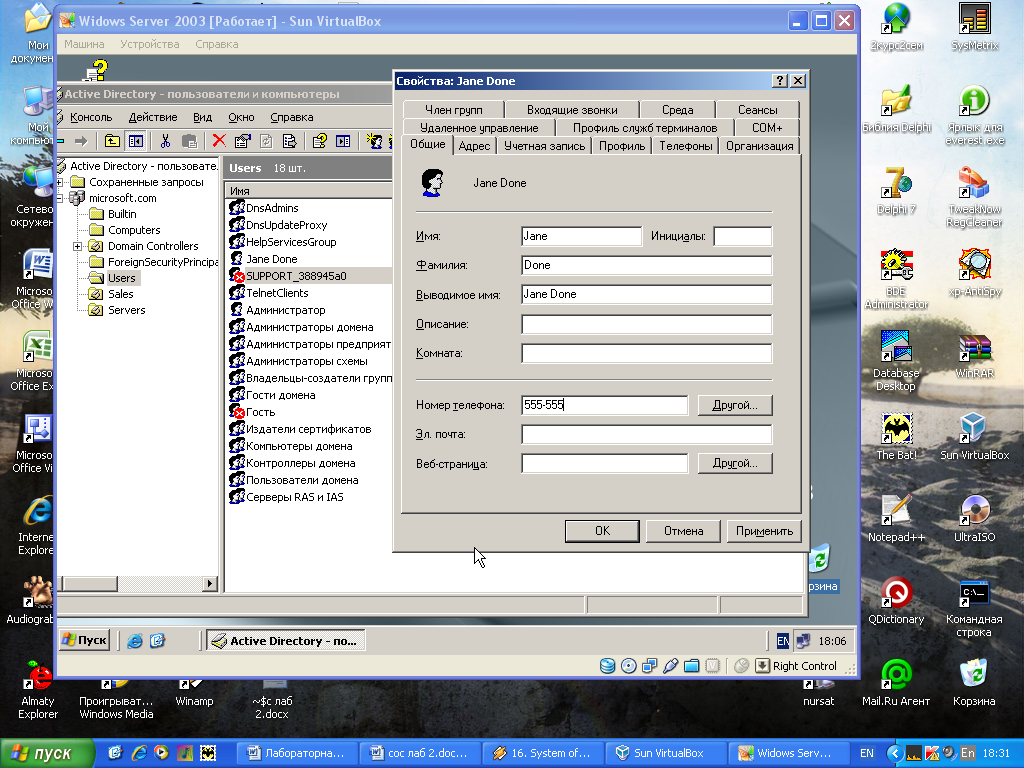1024x768 pixels.
Task: Click the guest Internet Explorer quick launch icon
Action: point(135,641)
